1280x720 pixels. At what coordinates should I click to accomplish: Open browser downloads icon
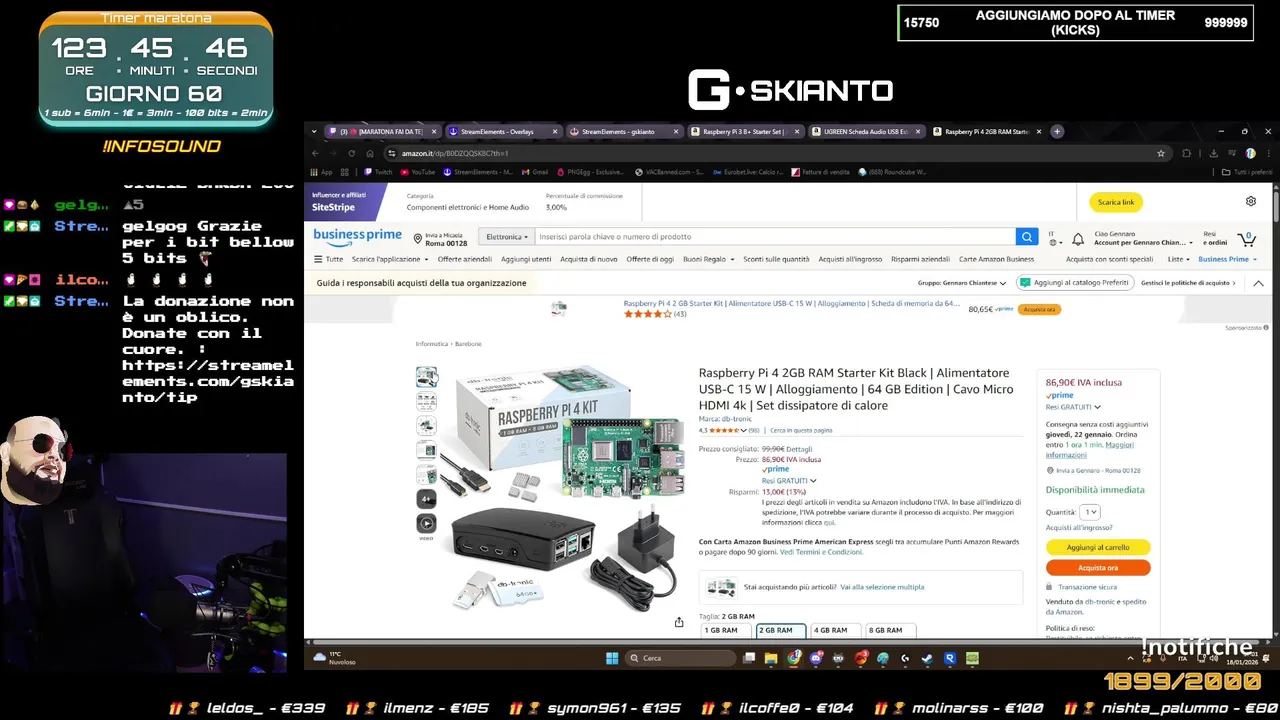point(1213,153)
